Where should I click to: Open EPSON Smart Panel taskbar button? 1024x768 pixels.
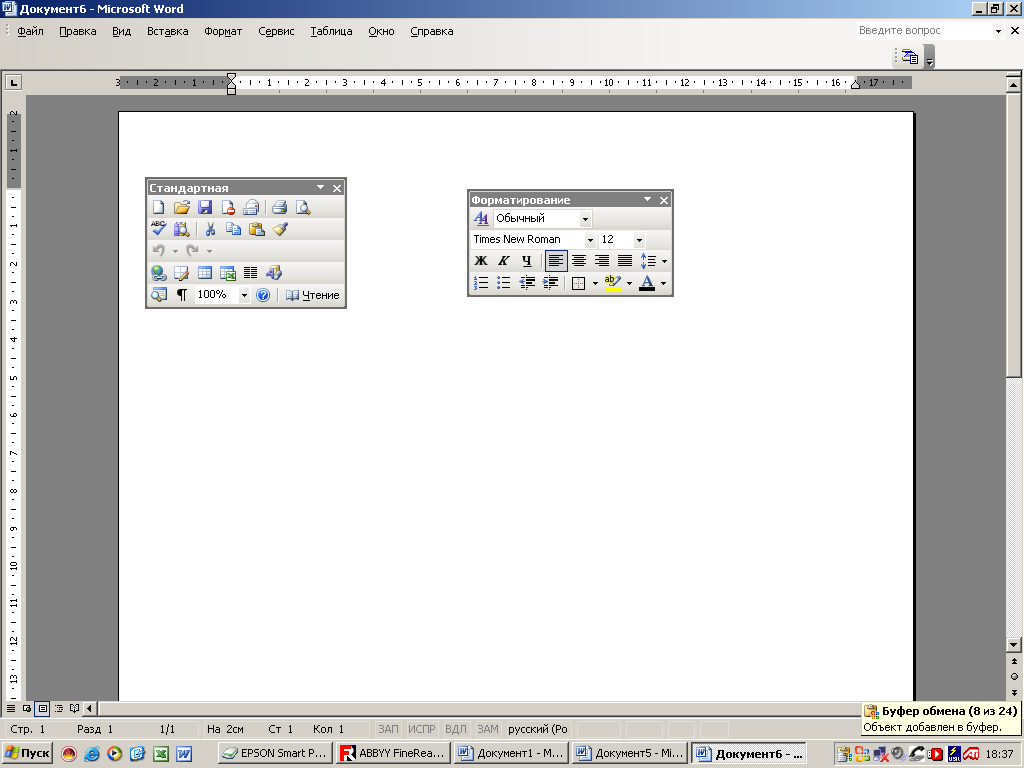pos(275,754)
